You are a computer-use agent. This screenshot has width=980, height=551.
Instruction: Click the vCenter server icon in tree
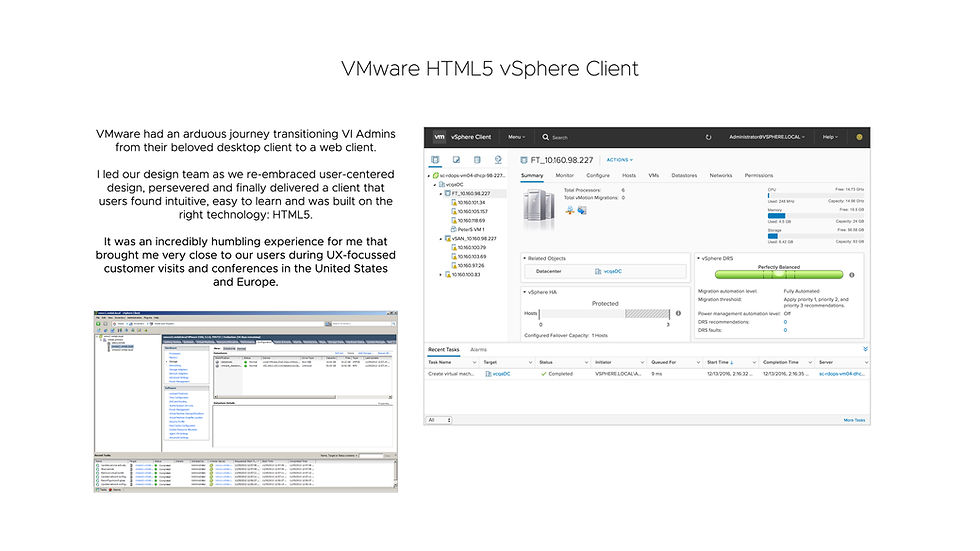pos(436,176)
